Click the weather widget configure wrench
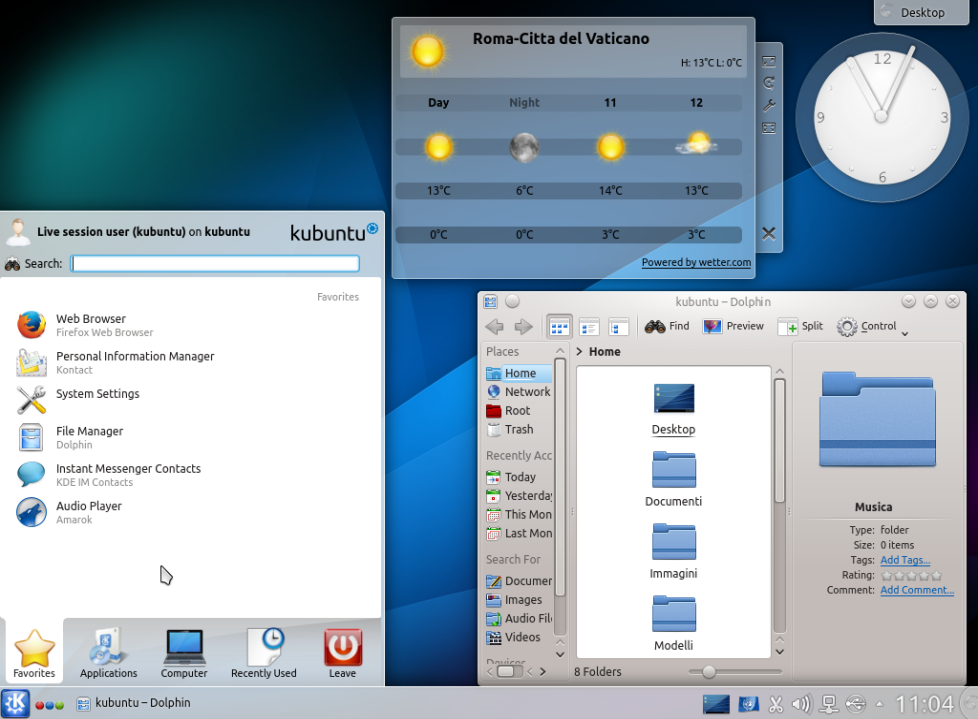The height and width of the screenshot is (719, 978). click(x=768, y=105)
